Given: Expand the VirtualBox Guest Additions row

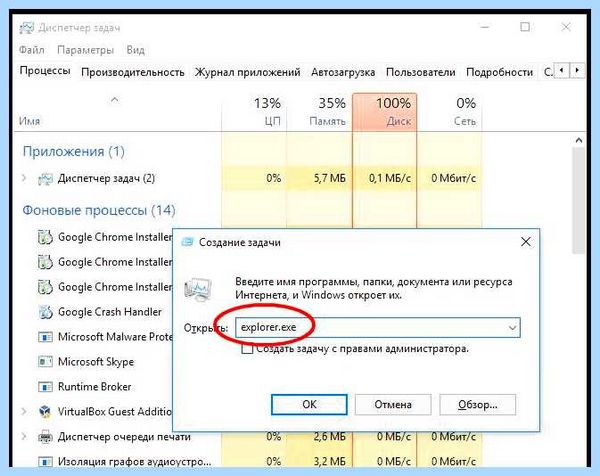Looking at the screenshot, I should (24, 411).
